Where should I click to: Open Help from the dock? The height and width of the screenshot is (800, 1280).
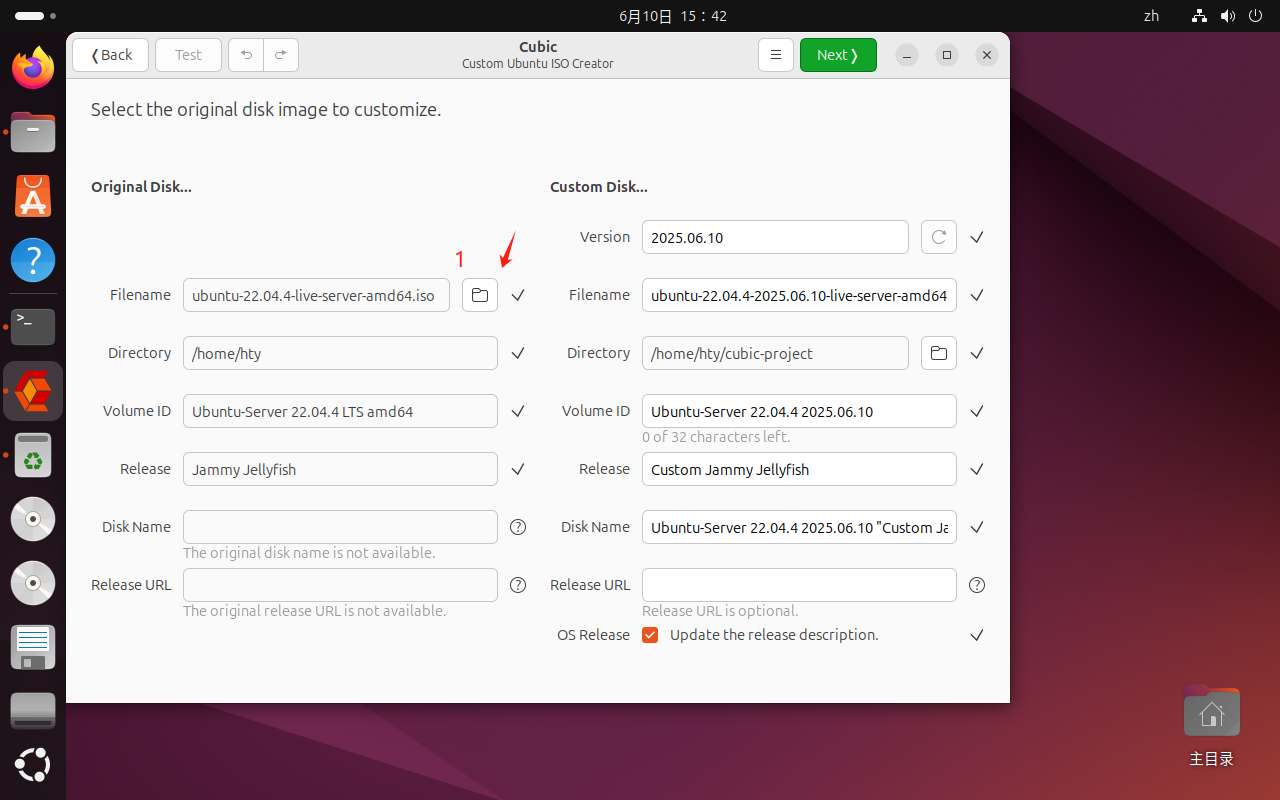coord(33,260)
